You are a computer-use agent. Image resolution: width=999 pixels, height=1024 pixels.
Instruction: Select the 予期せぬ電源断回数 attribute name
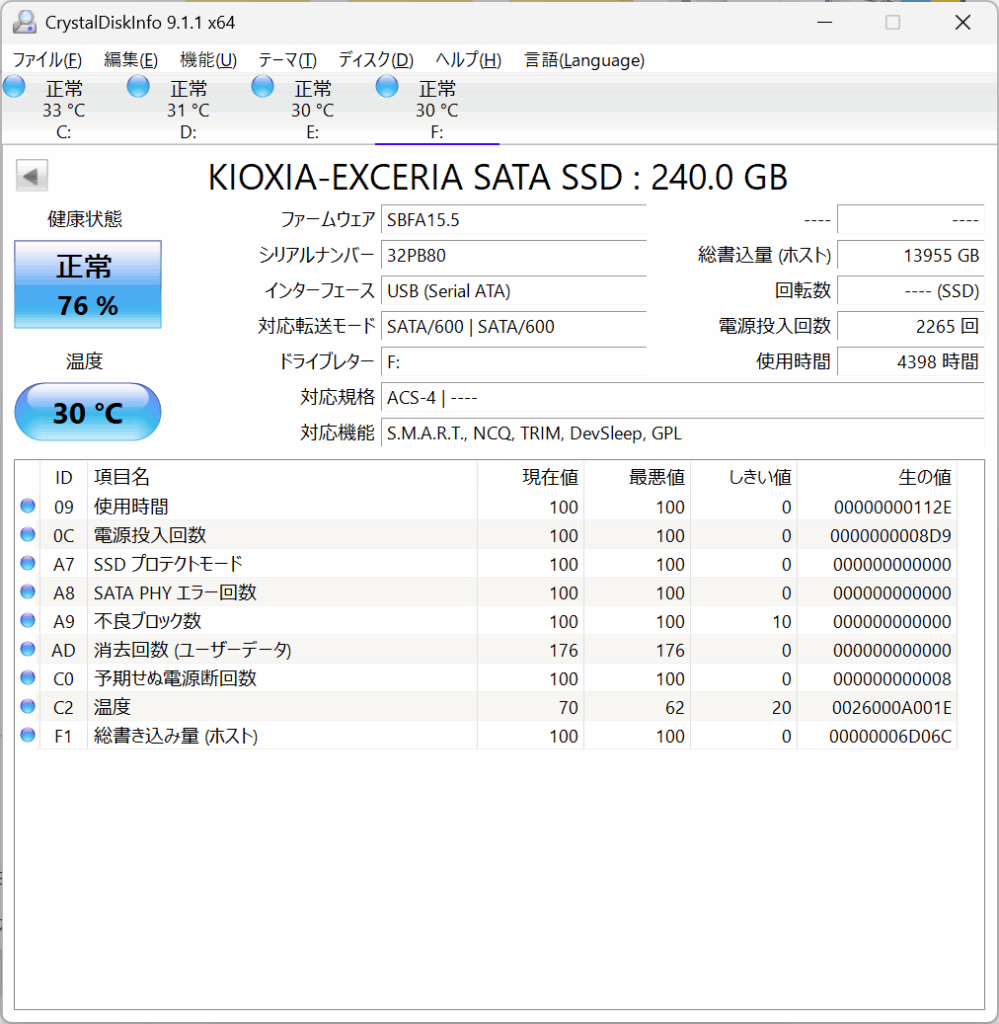[x=175, y=679]
